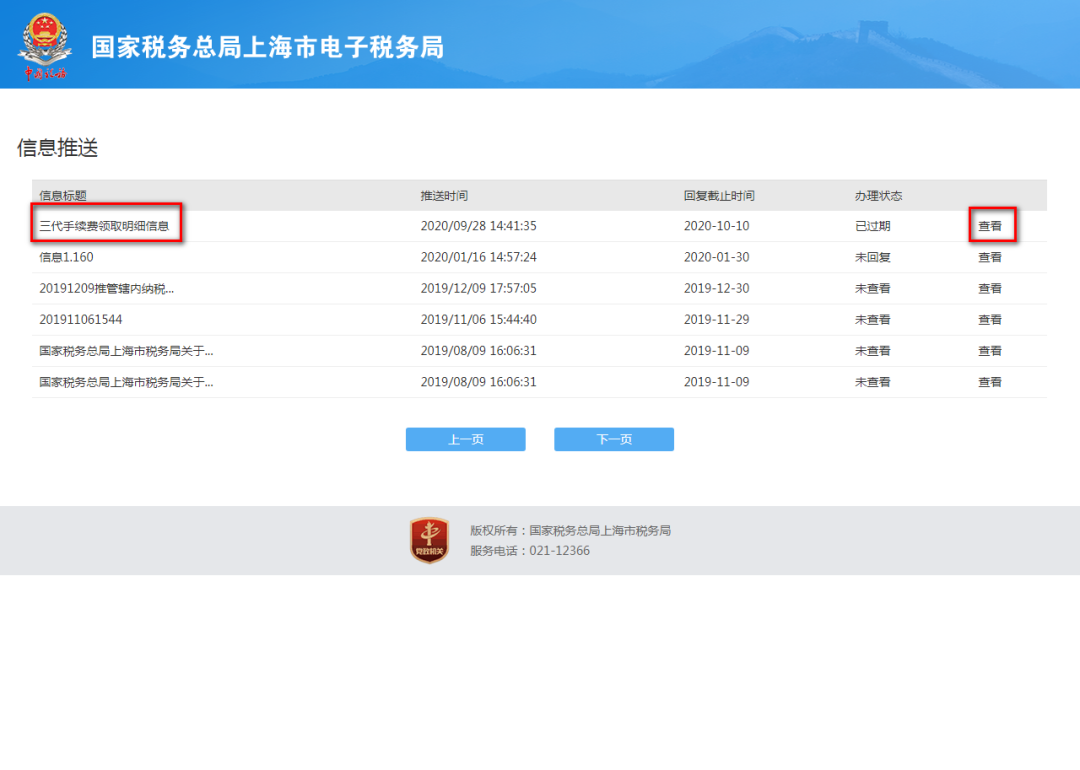Open 查看 link for 信息1.160
The image size is (1080, 770).
pyautogui.click(x=990, y=257)
